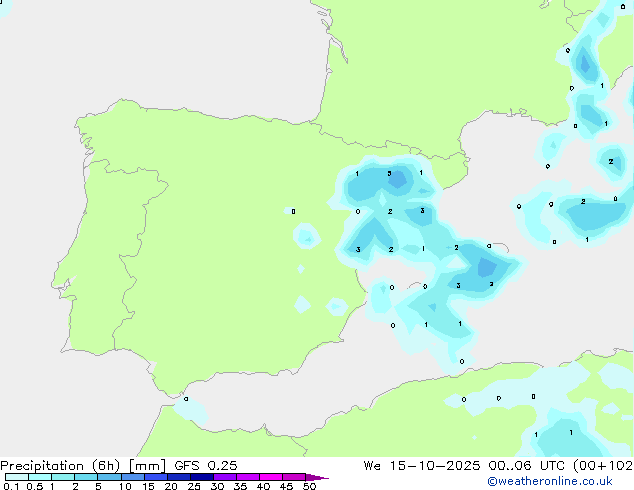Viewport: 634px width, 490px height.
Task: Click the '10' legend scale label
Action: pyautogui.click(x=125, y=486)
